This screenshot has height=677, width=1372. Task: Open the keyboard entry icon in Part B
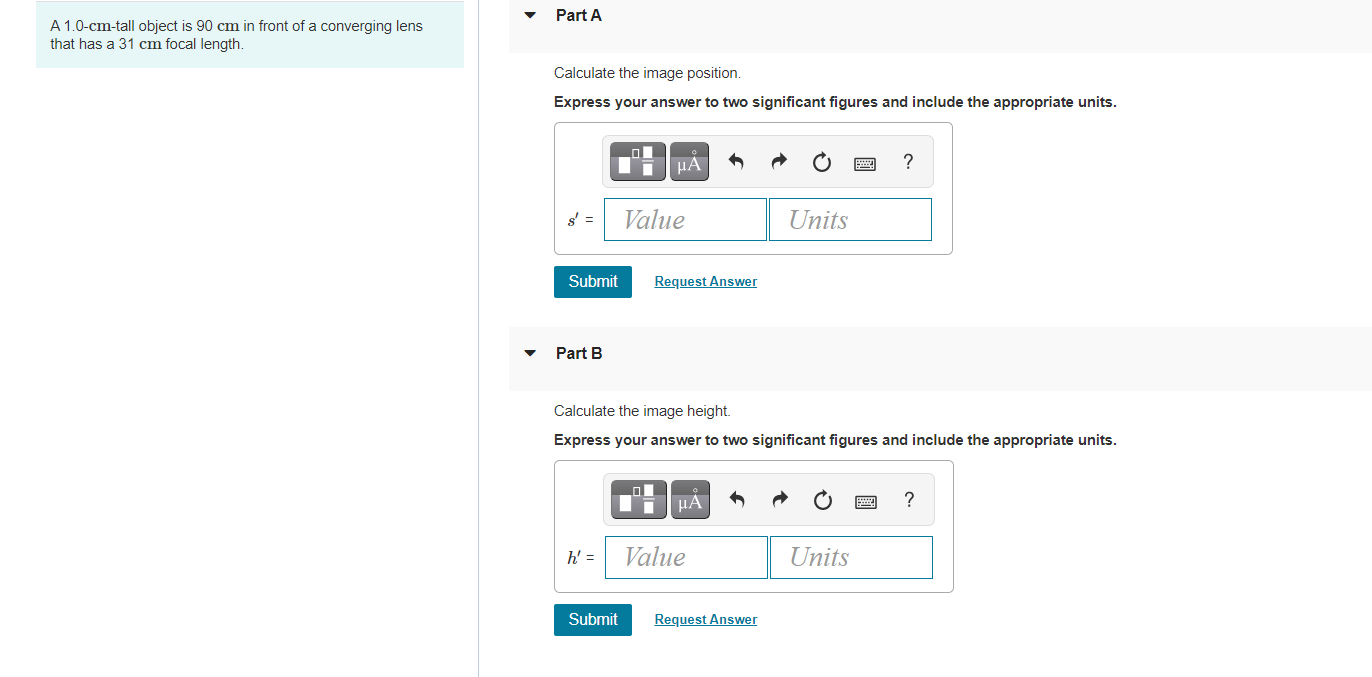click(x=866, y=500)
